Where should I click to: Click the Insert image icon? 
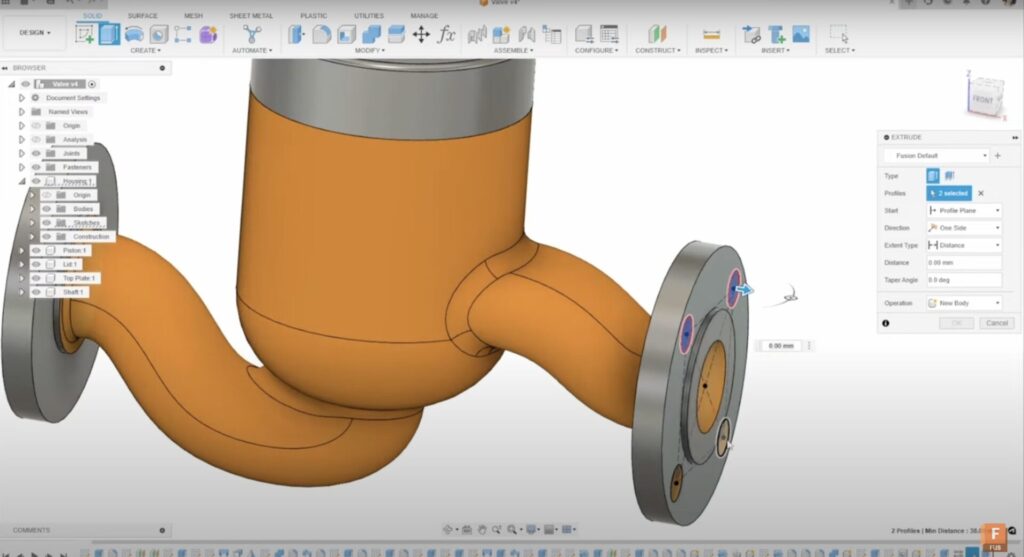(x=801, y=34)
